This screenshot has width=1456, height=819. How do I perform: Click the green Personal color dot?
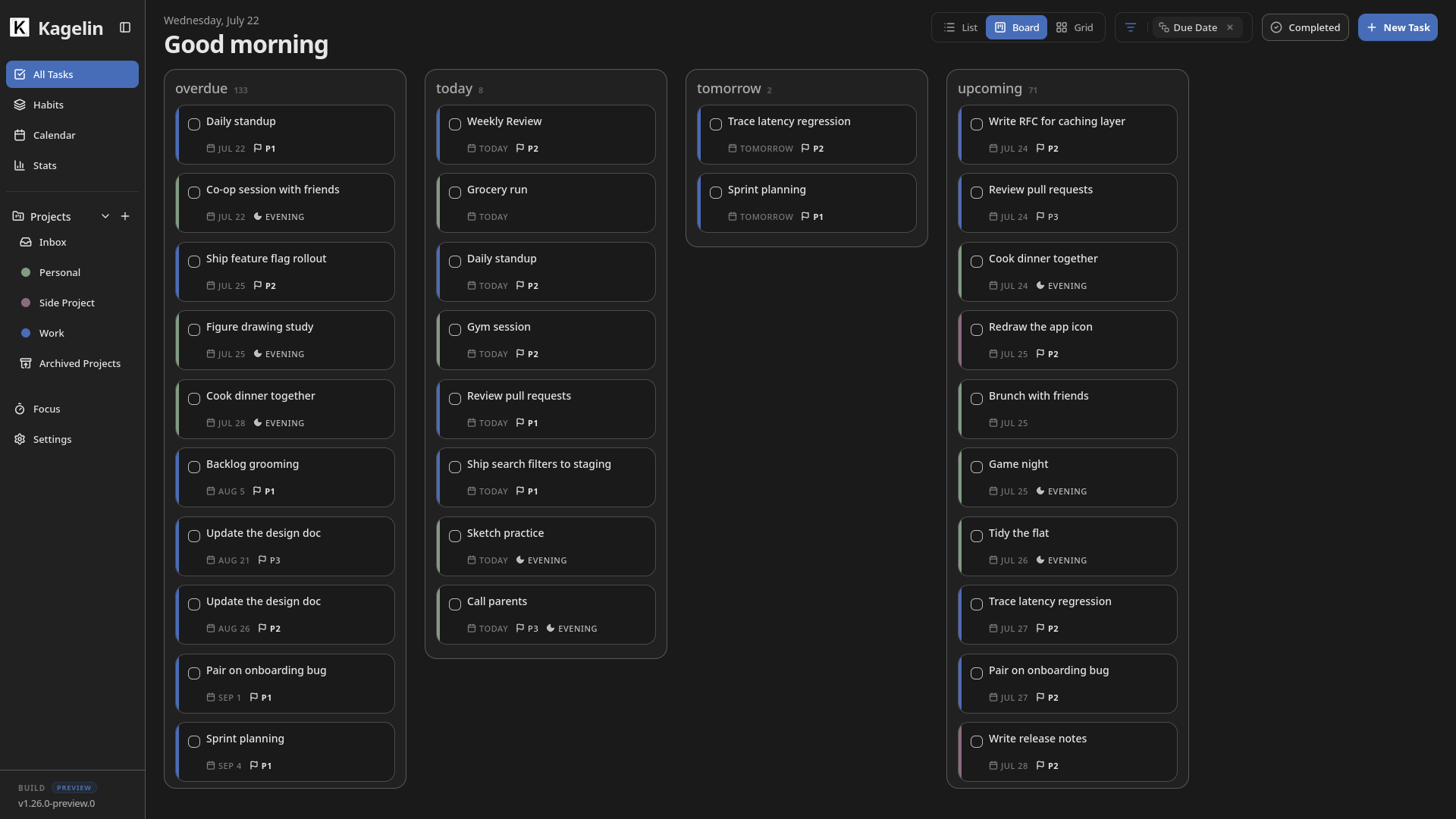[26, 272]
